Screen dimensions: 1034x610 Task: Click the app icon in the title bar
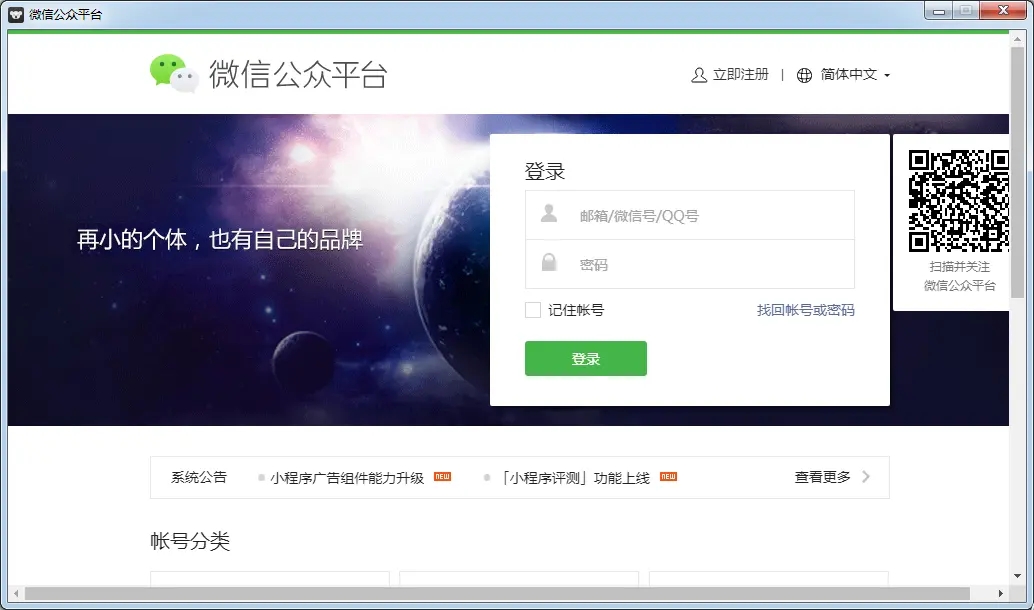(x=16, y=15)
